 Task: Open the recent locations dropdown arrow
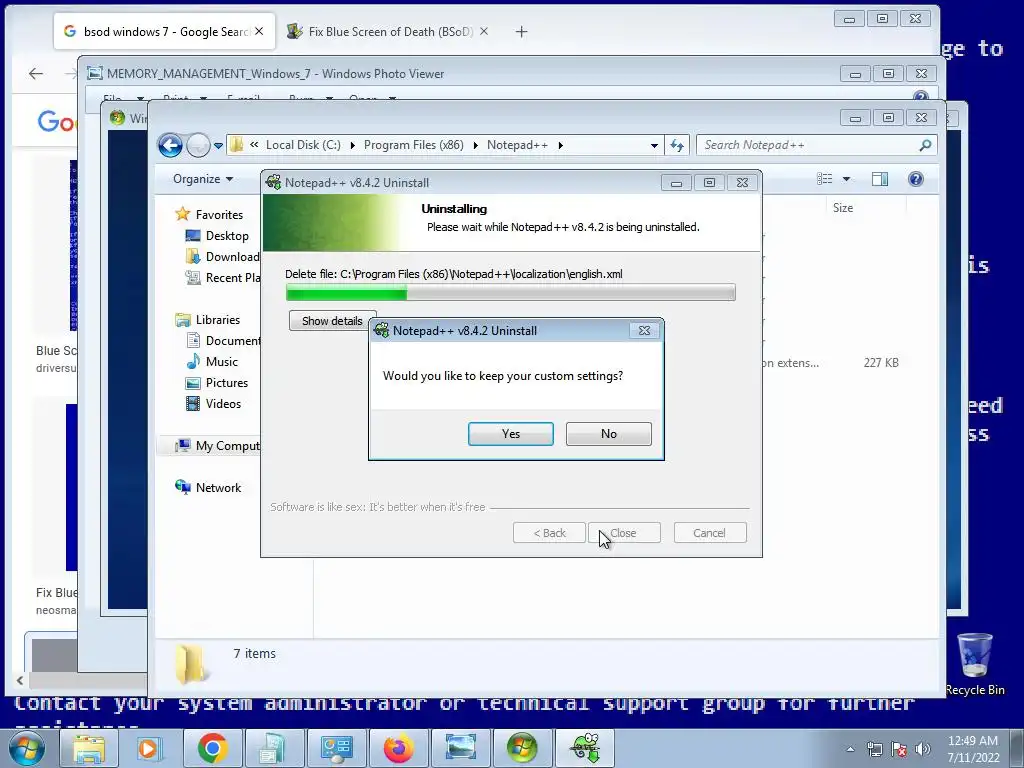pyautogui.click(x=218, y=146)
